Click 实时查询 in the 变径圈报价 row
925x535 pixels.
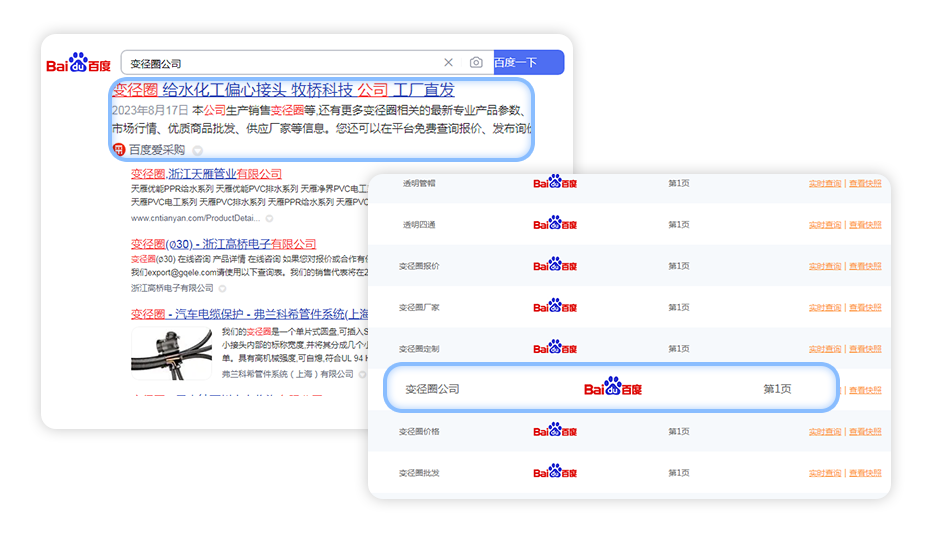[x=825, y=266]
